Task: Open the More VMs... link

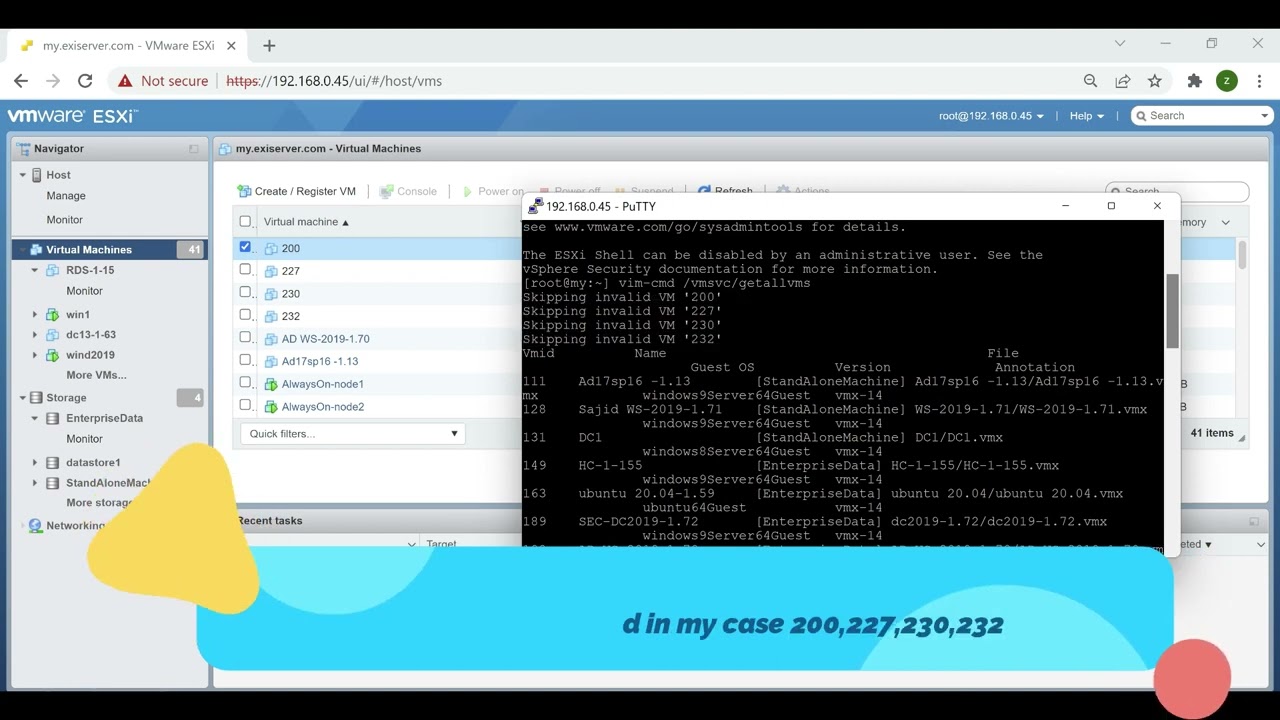Action: (96, 376)
